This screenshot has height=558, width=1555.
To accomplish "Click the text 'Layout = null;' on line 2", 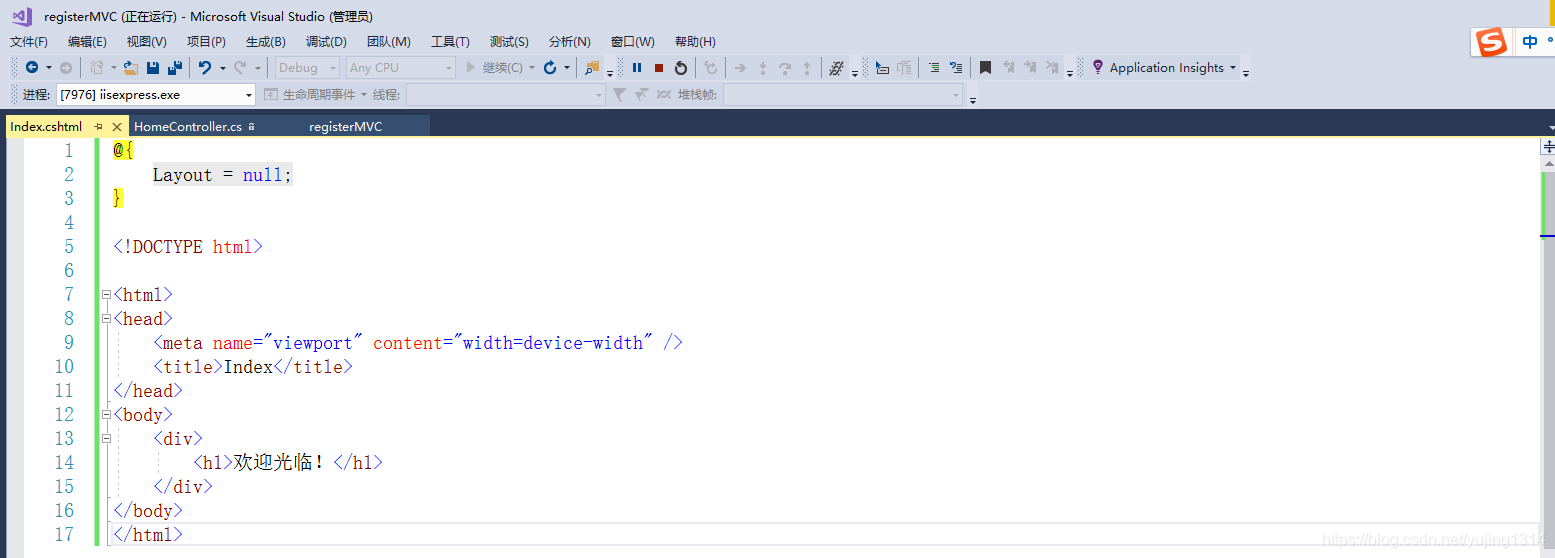I will pos(222,175).
